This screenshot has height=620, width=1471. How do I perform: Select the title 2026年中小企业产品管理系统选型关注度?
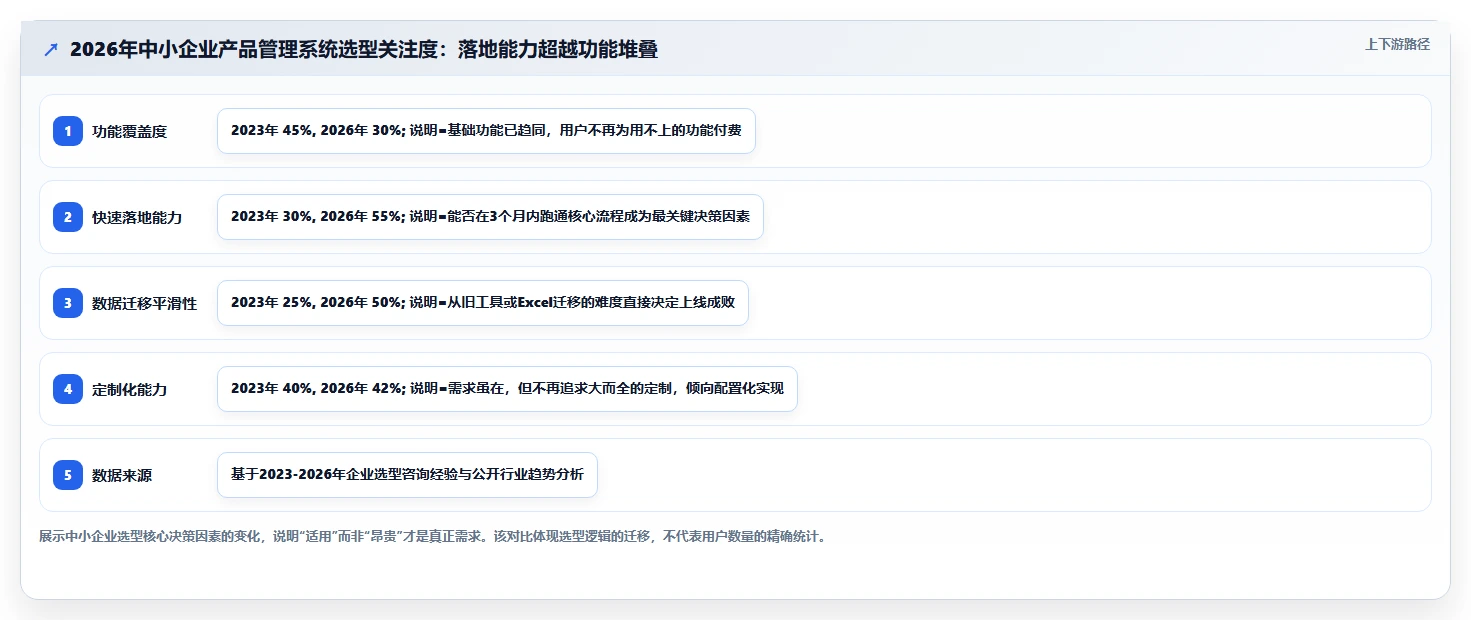coord(364,50)
